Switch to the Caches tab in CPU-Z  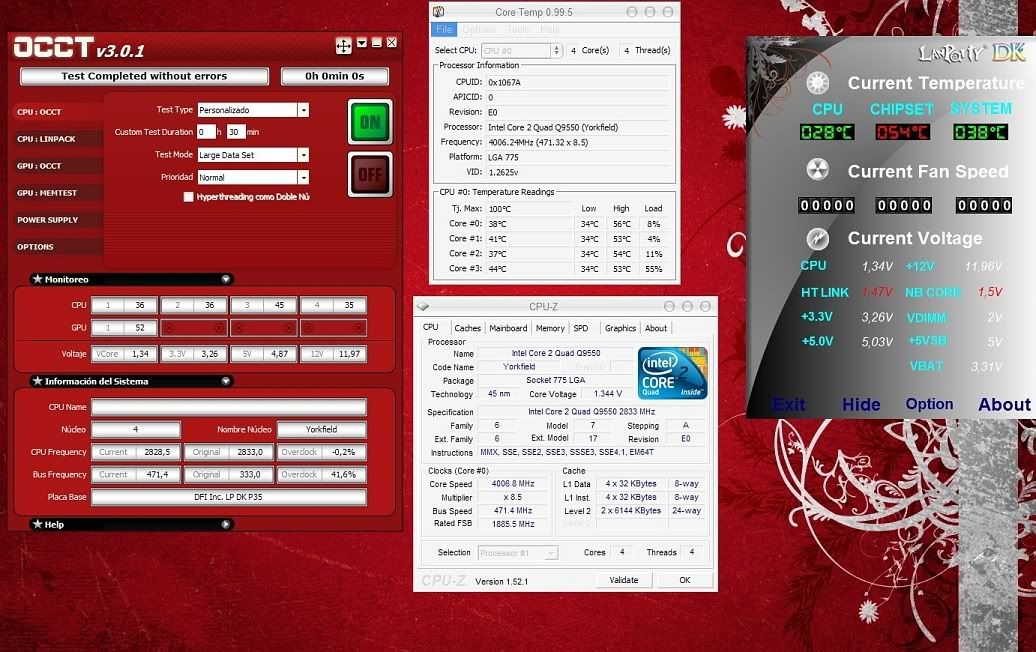[468, 328]
